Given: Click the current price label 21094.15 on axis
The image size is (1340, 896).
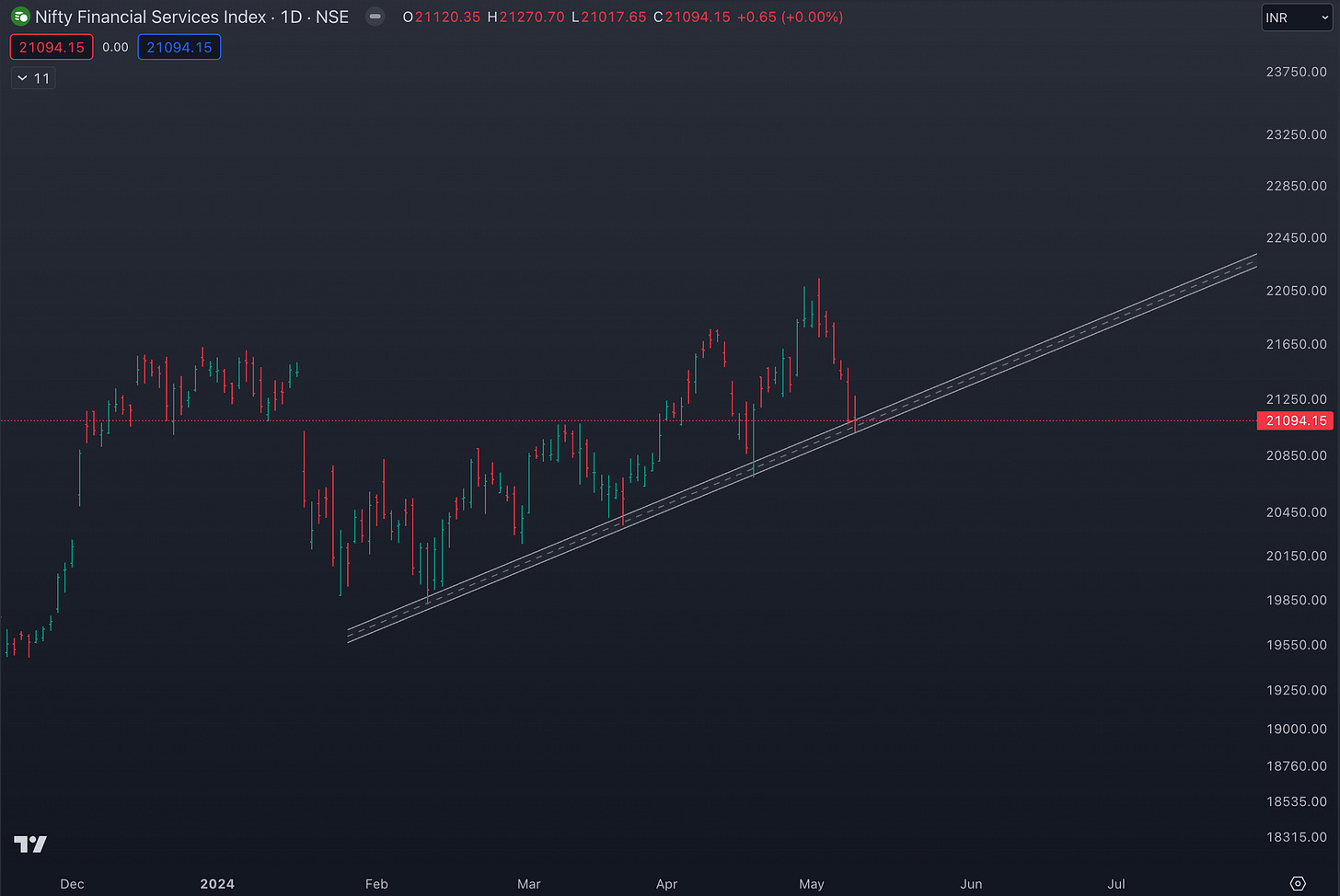Looking at the screenshot, I should [1296, 420].
